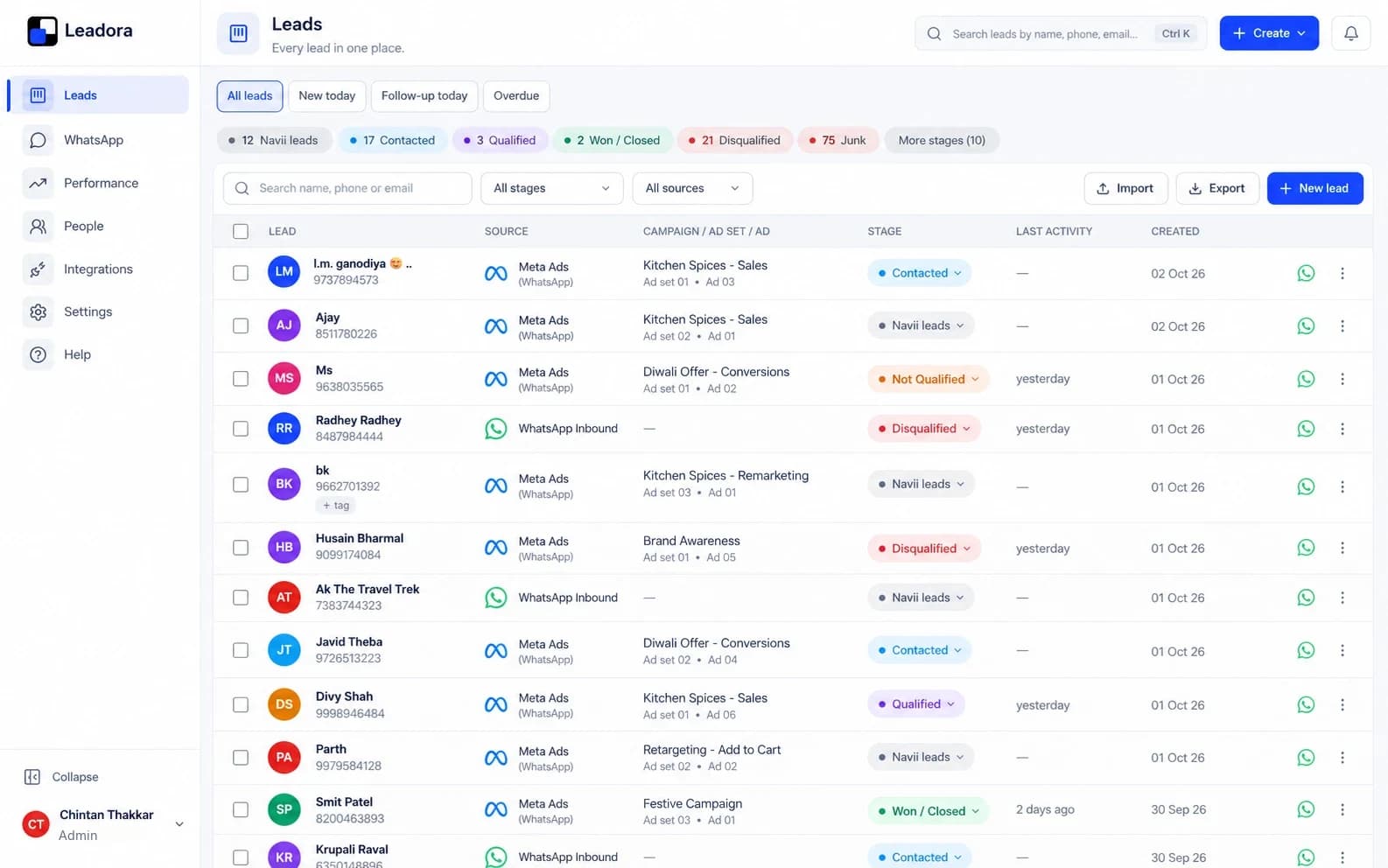
Task: Focus the Search name, phone or email field
Action: click(x=347, y=188)
